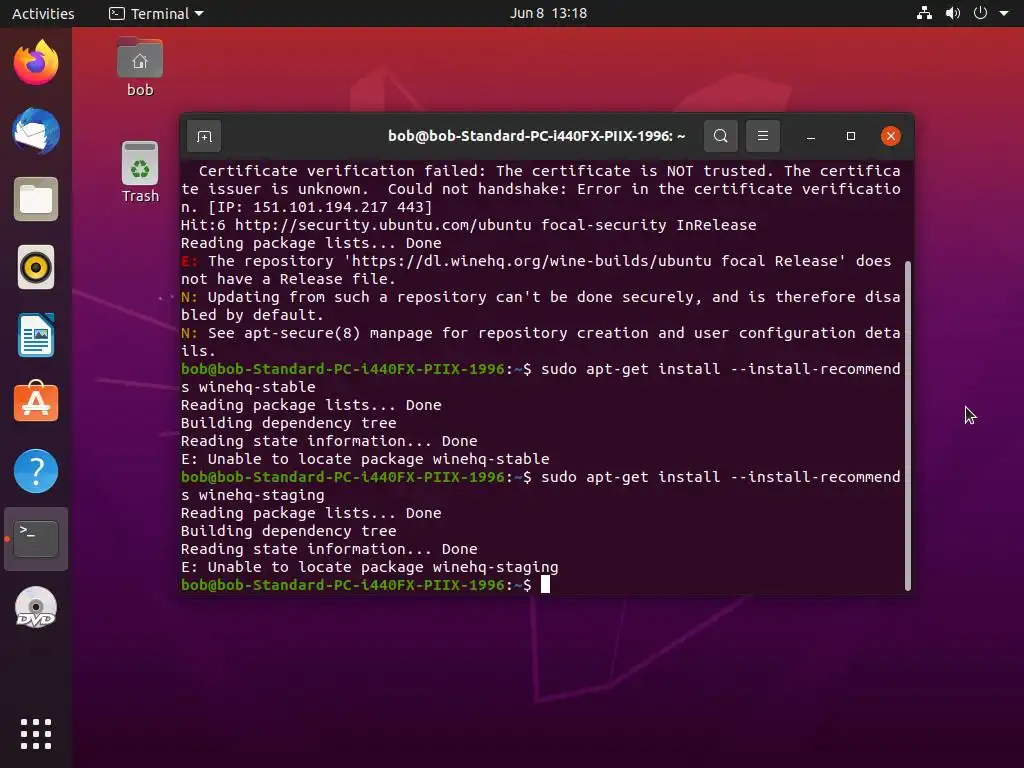Search in terminal output
The width and height of the screenshot is (1024, 768).
(720, 136)
